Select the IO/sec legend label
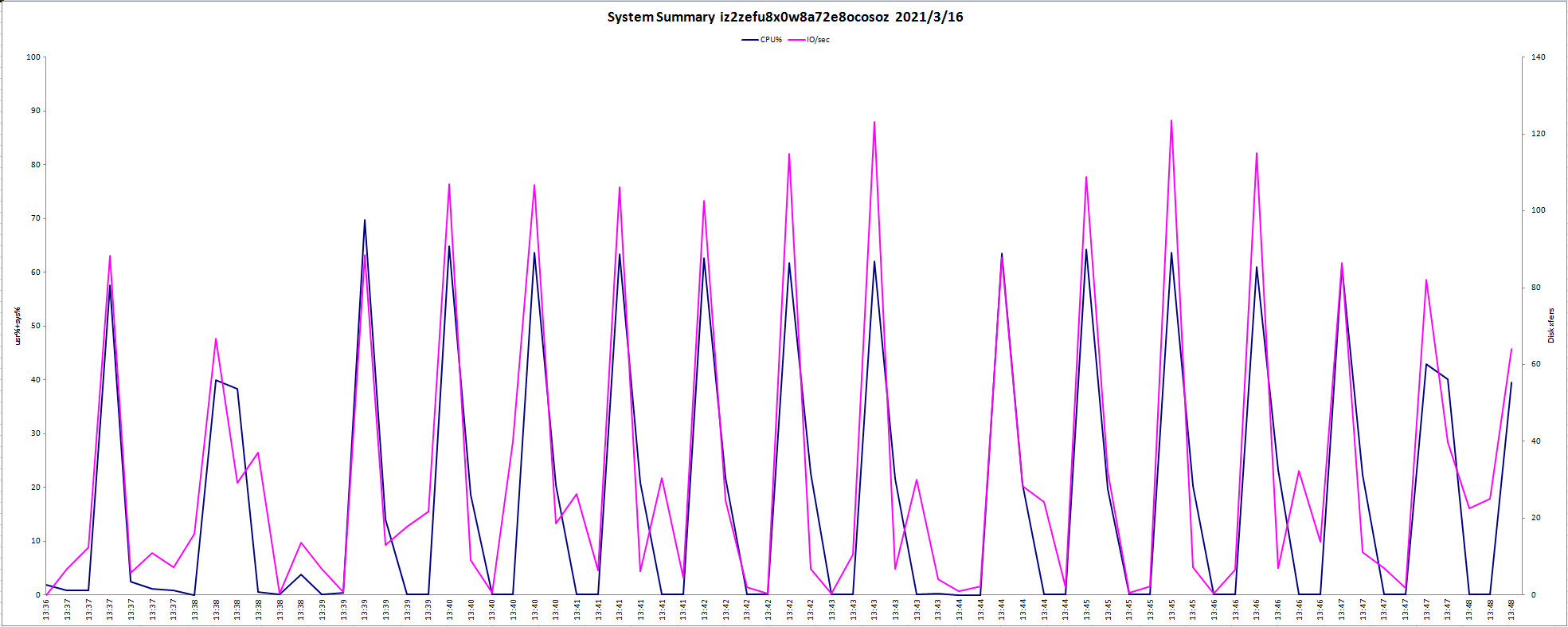 [x=818, y=40]
